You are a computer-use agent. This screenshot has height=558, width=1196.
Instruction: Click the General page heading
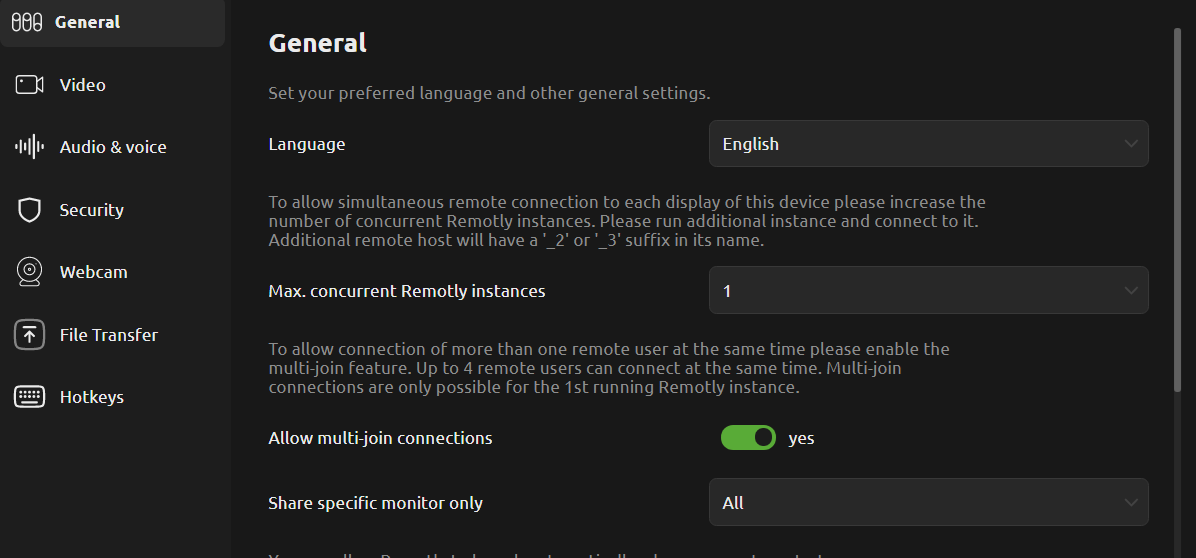click(317, 43)
